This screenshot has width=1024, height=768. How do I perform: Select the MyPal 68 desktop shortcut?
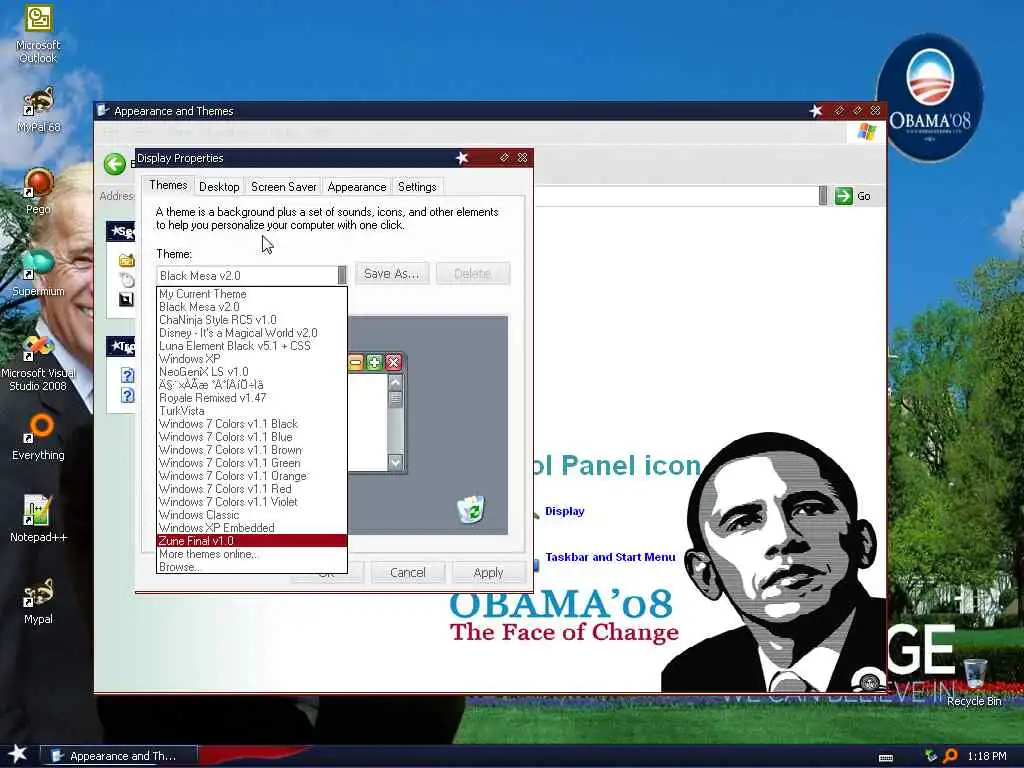click(38, 110)
